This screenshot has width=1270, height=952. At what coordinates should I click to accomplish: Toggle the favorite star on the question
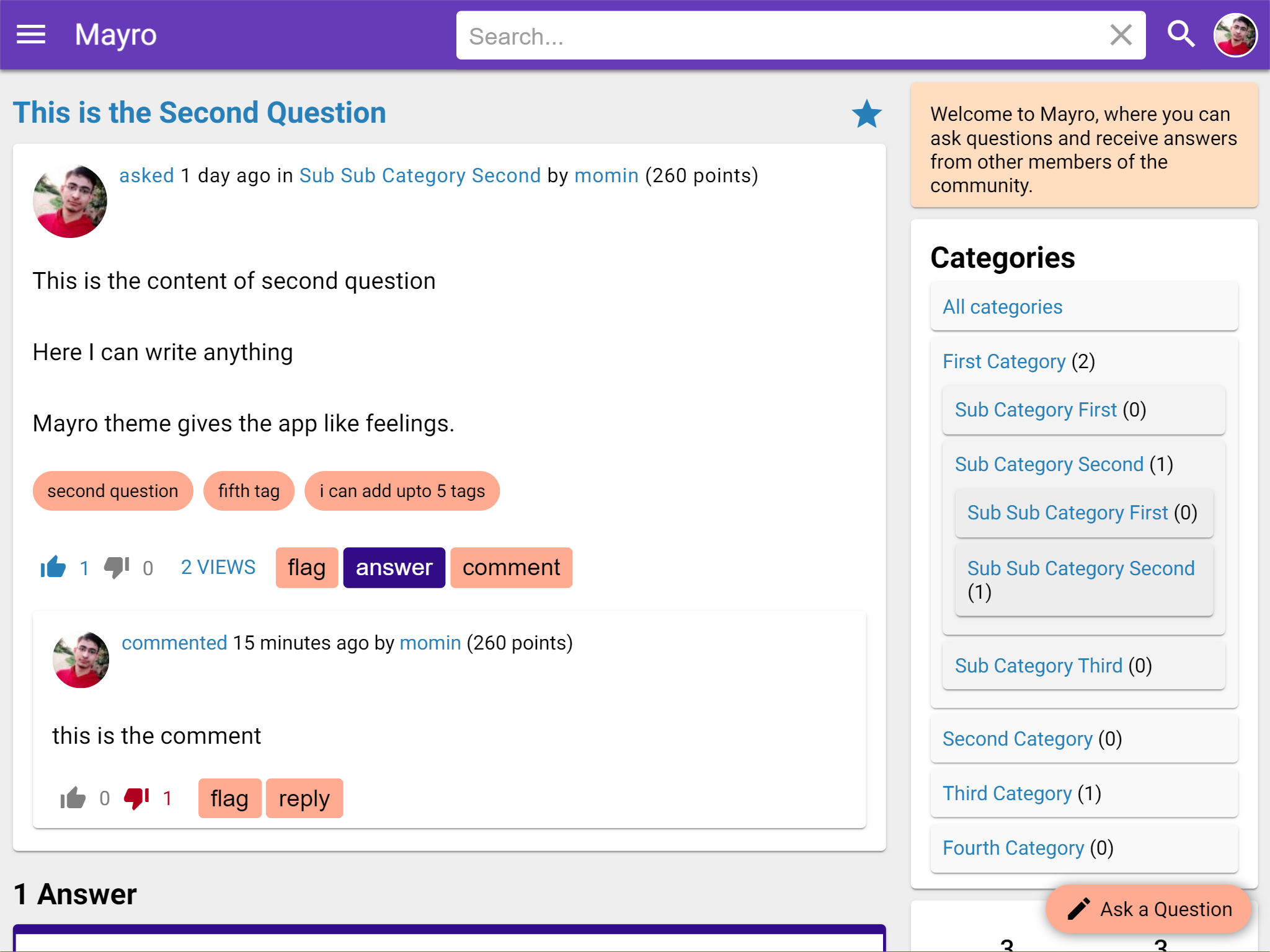tap(866, 114)
